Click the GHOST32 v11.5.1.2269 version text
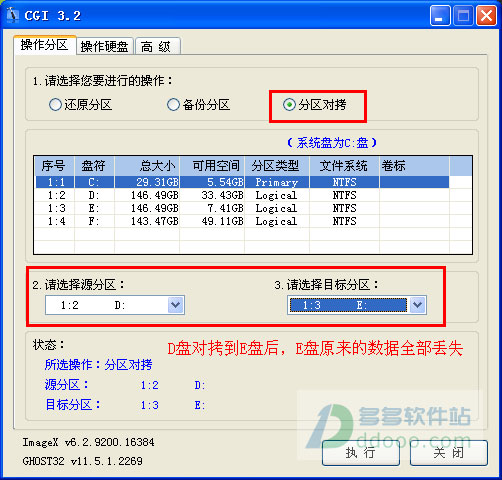This screenshot has height=480, width=502. (x=83, y=461)
